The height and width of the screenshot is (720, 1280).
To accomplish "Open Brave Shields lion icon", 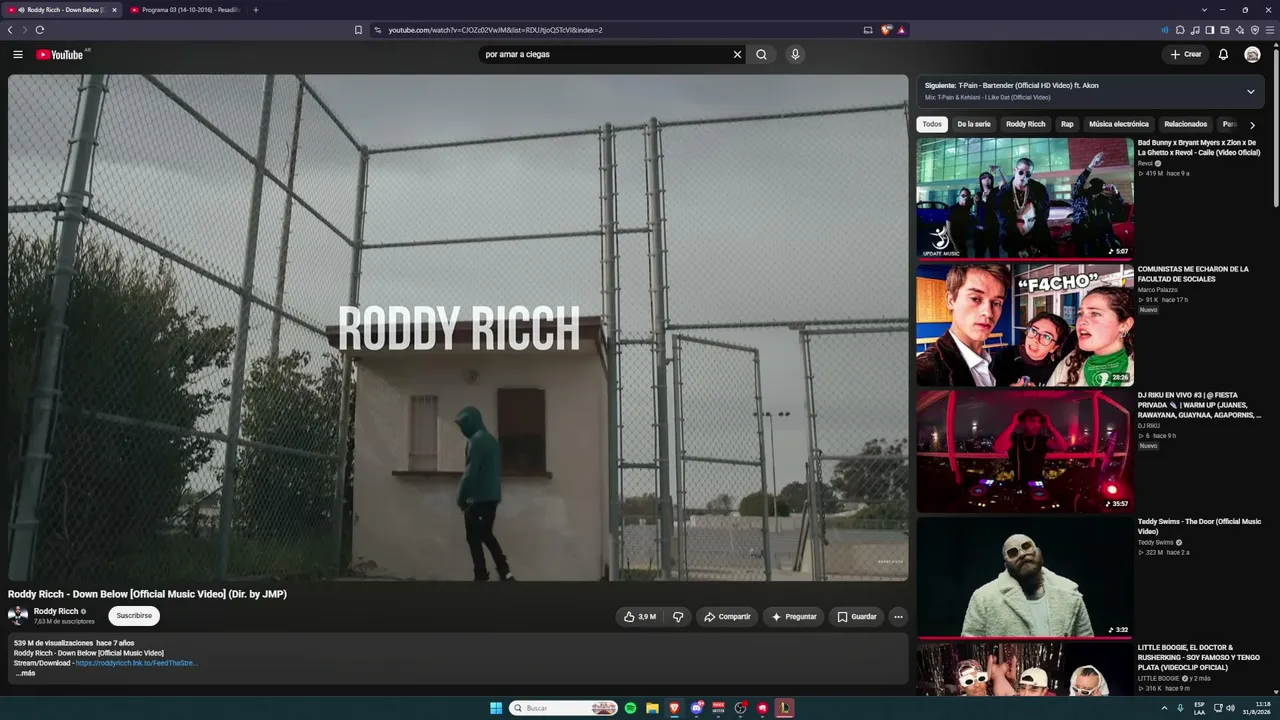I will [x=886, y=30].
